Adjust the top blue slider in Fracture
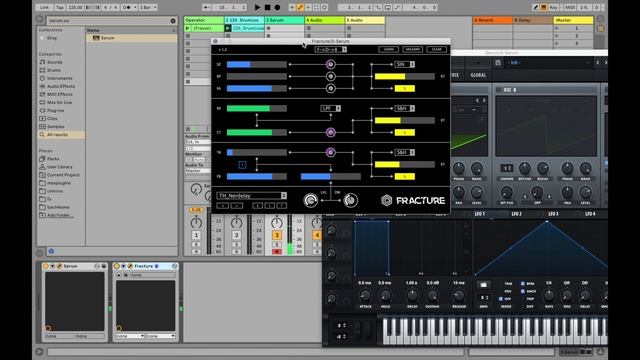The image size is (640, 360). tap(257, 64)
